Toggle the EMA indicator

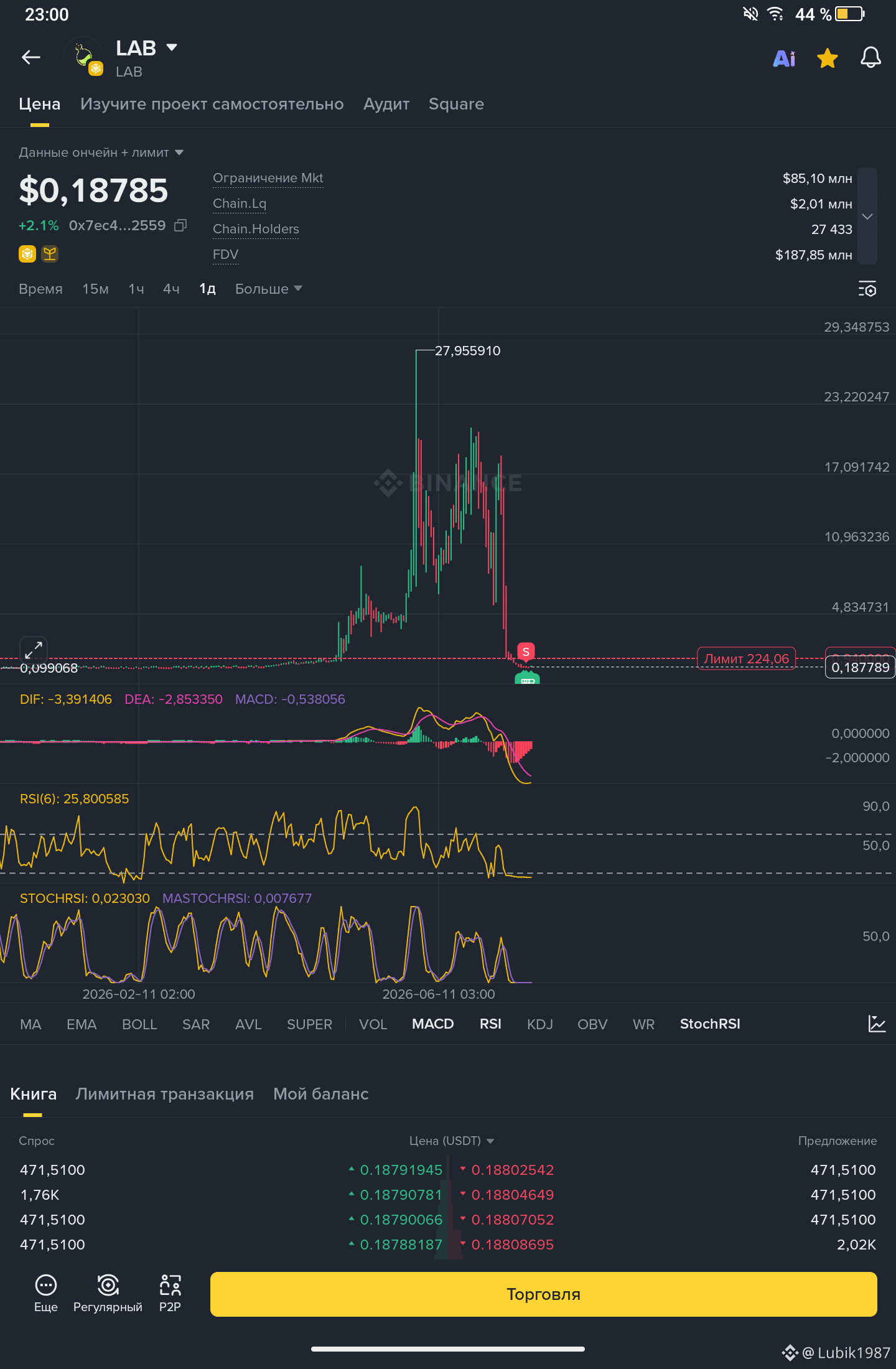tap(82, 1024)
